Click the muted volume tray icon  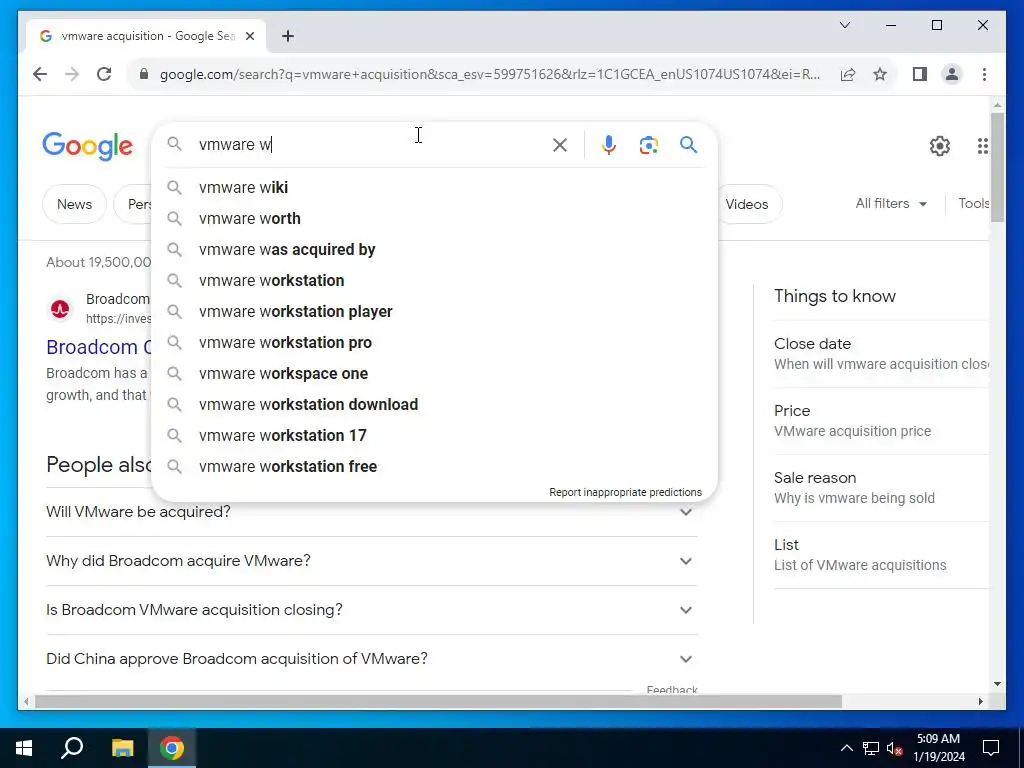point(895,748)
